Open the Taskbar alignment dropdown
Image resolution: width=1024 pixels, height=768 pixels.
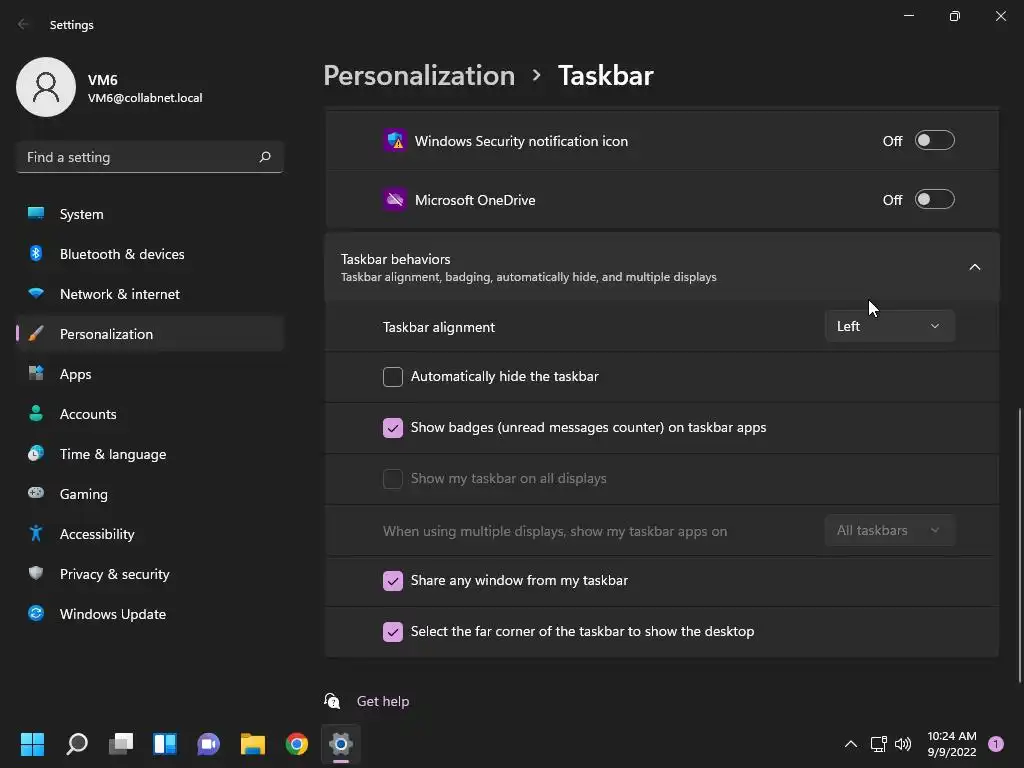(x=889, y=326)
